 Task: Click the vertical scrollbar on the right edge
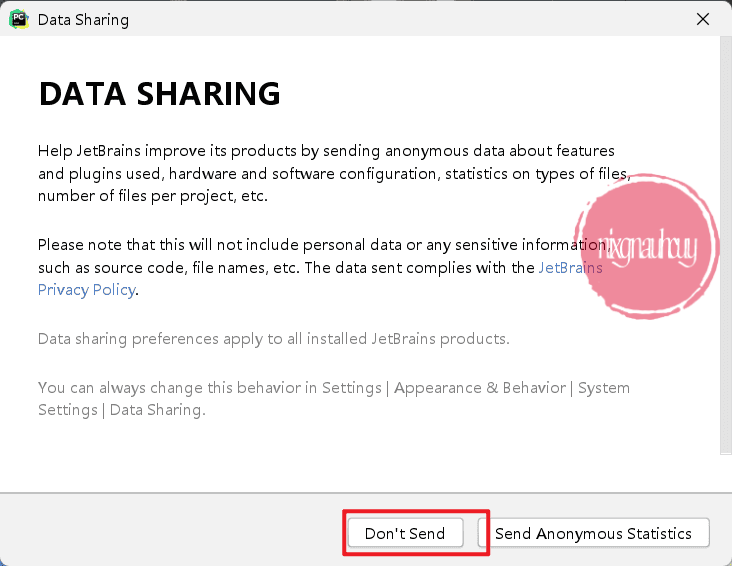coord(725,250)
